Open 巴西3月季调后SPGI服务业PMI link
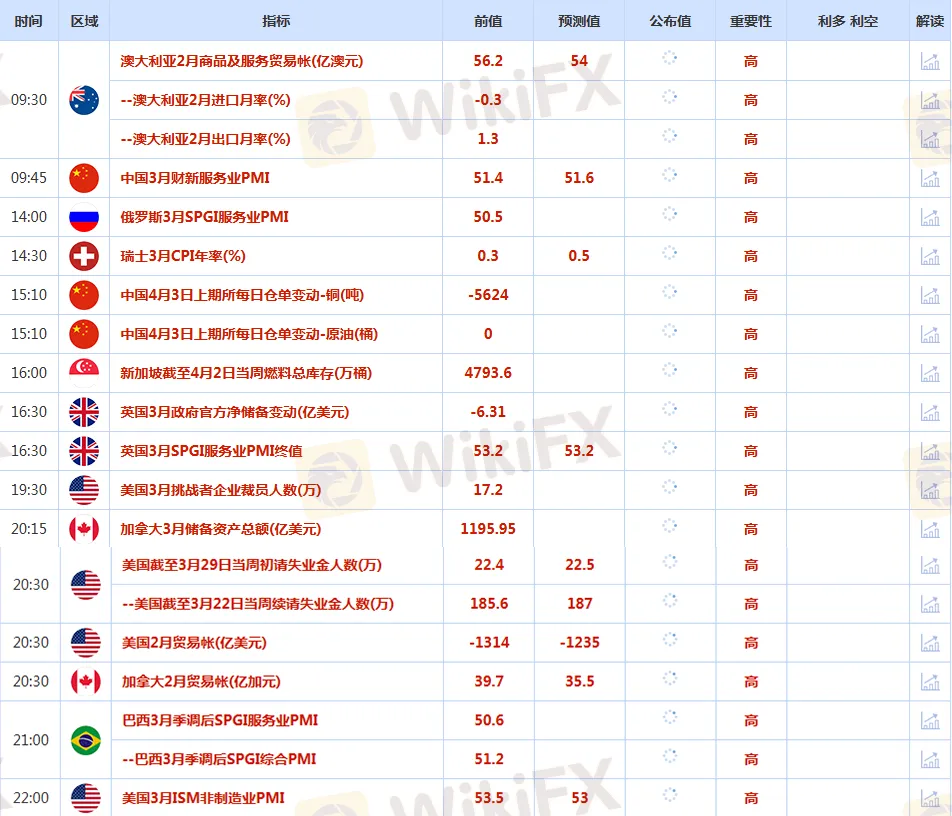The height and width of the screenshot is (816, 952). click(219, 720)
